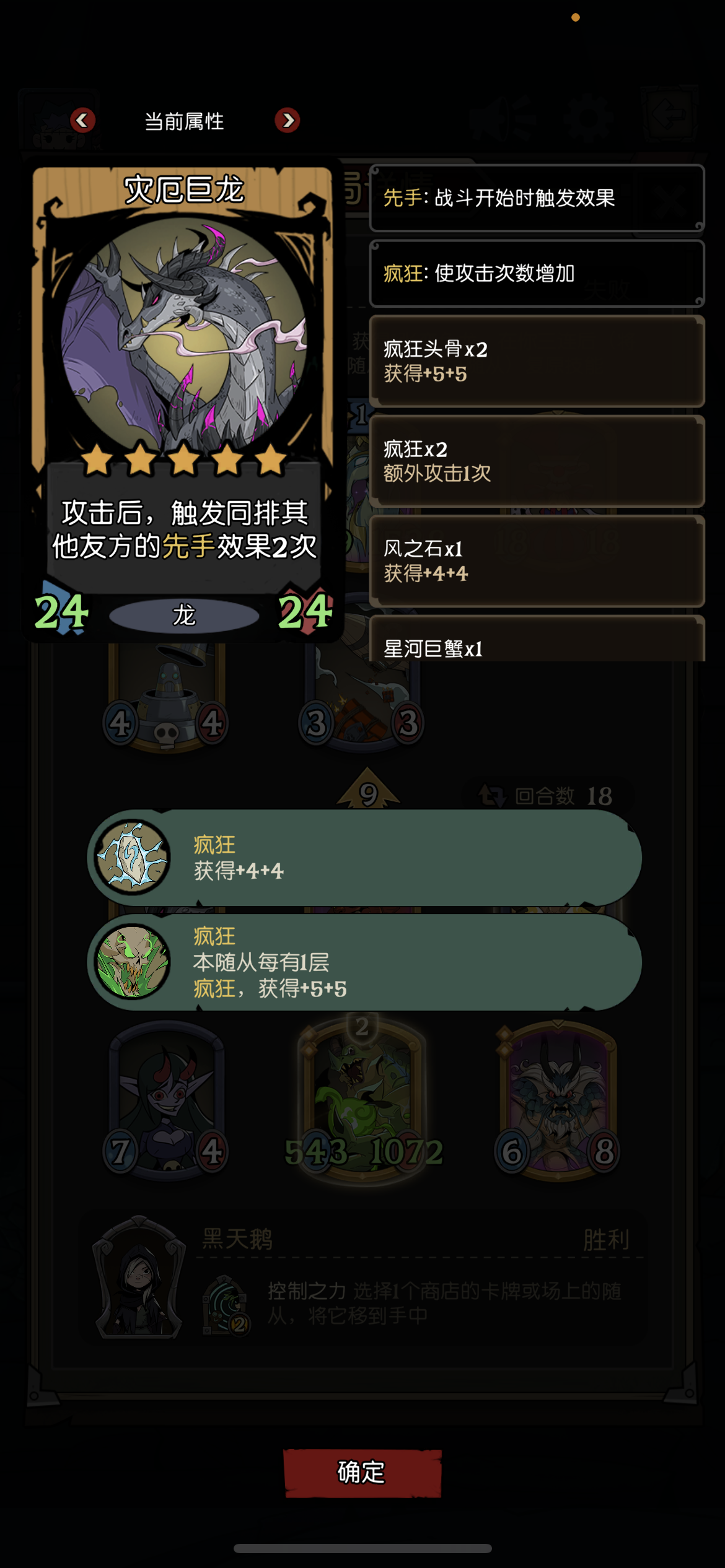The width and height of the screenshot is (725, 1568).
Task: Click the red 确定 button
Action: click(x=362, y=1473)
